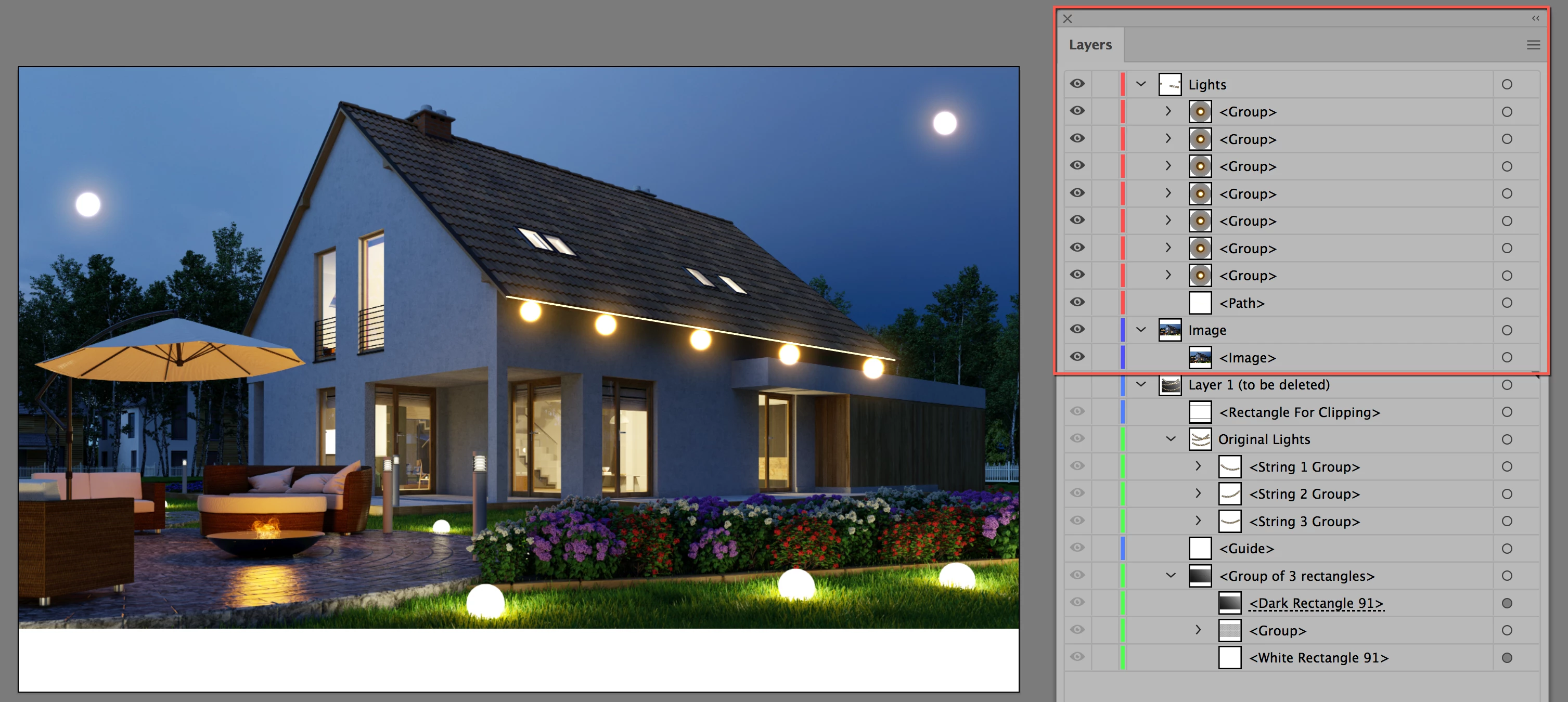Click the Original Lights layer thumbnail

click(1200, 439)
